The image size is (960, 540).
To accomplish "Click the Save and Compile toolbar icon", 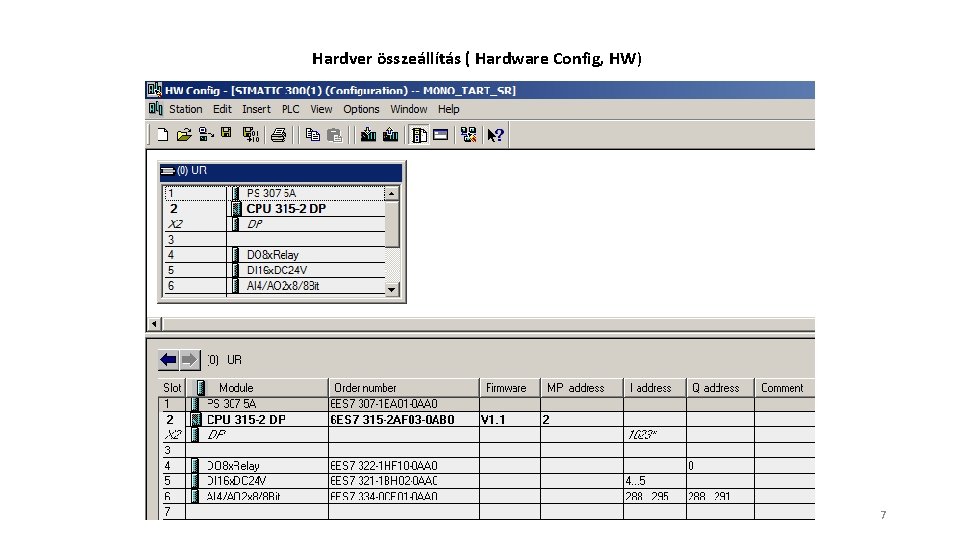I will [250, 135].
